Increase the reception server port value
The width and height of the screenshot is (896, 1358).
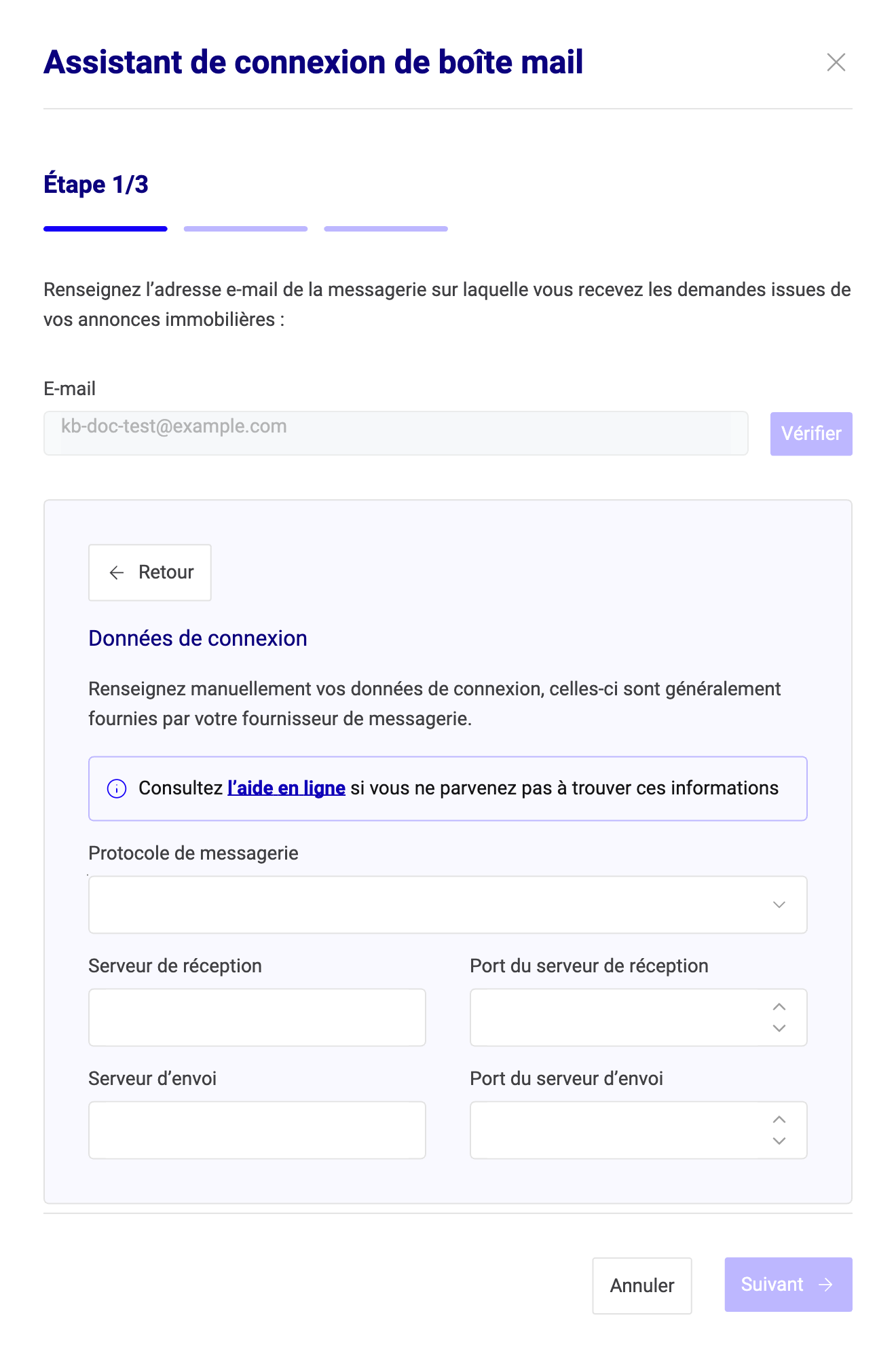pos(779,1007)
